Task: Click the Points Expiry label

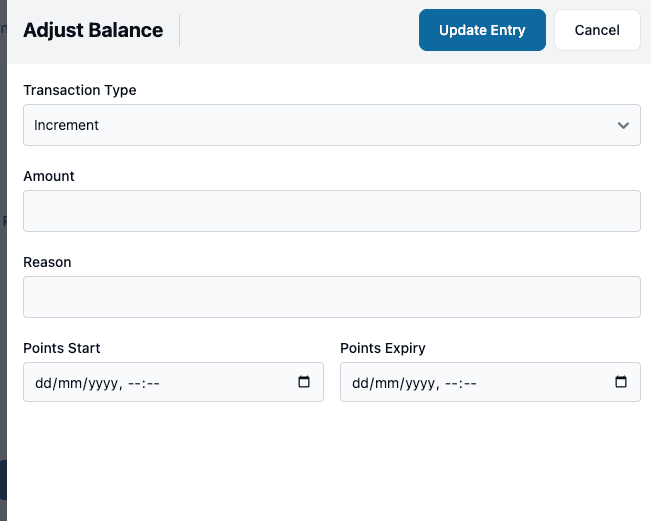Action: coord(383,348)
